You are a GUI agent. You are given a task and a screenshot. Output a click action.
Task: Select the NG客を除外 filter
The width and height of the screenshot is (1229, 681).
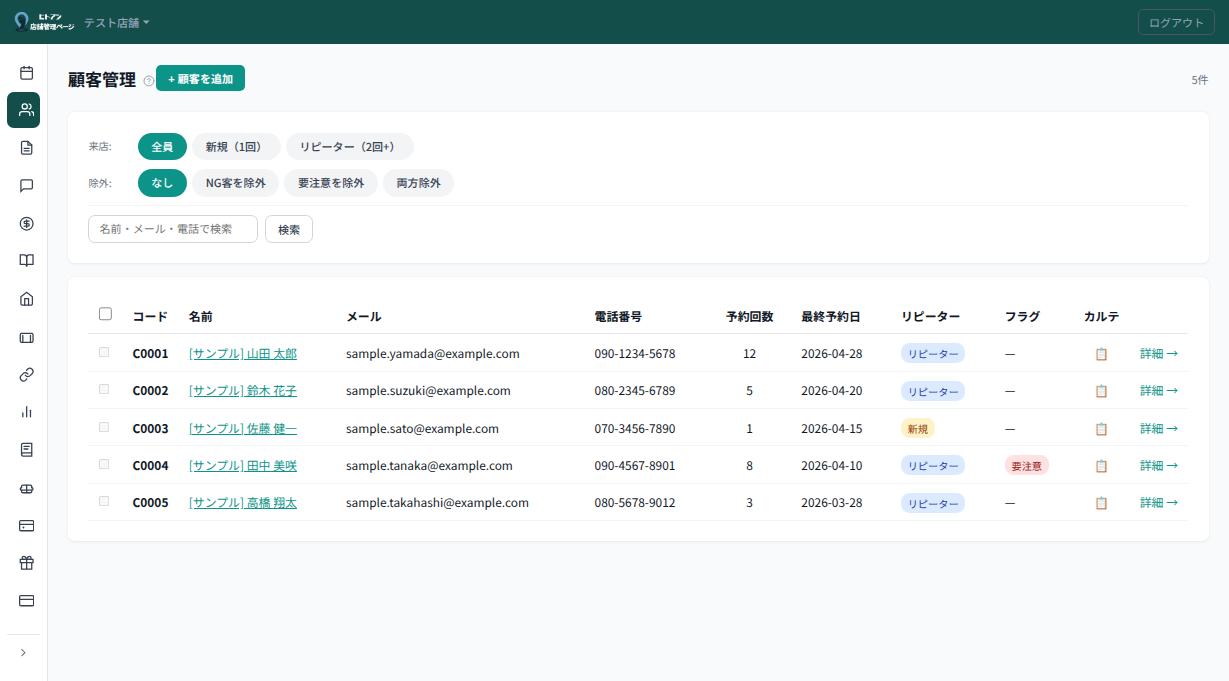pos(236,183)
